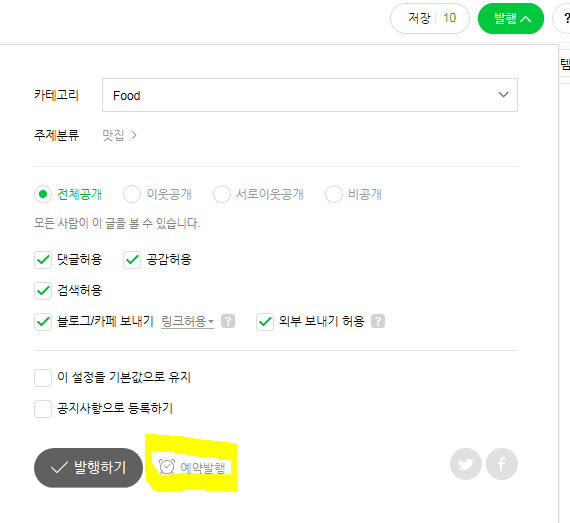Select the 비공개 radio option
570x523 pixels.
334,194
